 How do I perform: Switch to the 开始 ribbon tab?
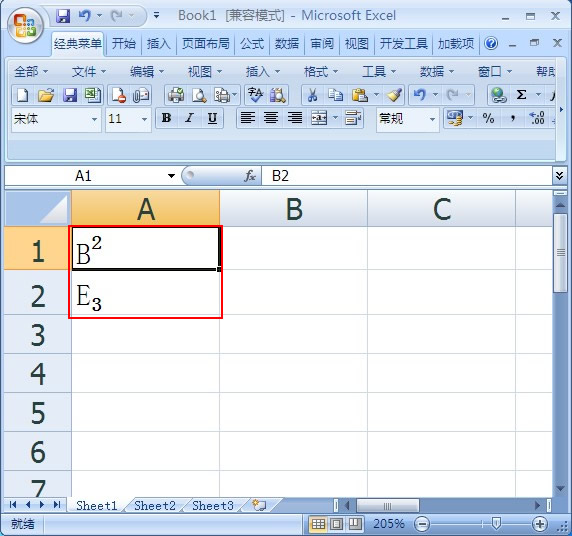click(124, 44)
